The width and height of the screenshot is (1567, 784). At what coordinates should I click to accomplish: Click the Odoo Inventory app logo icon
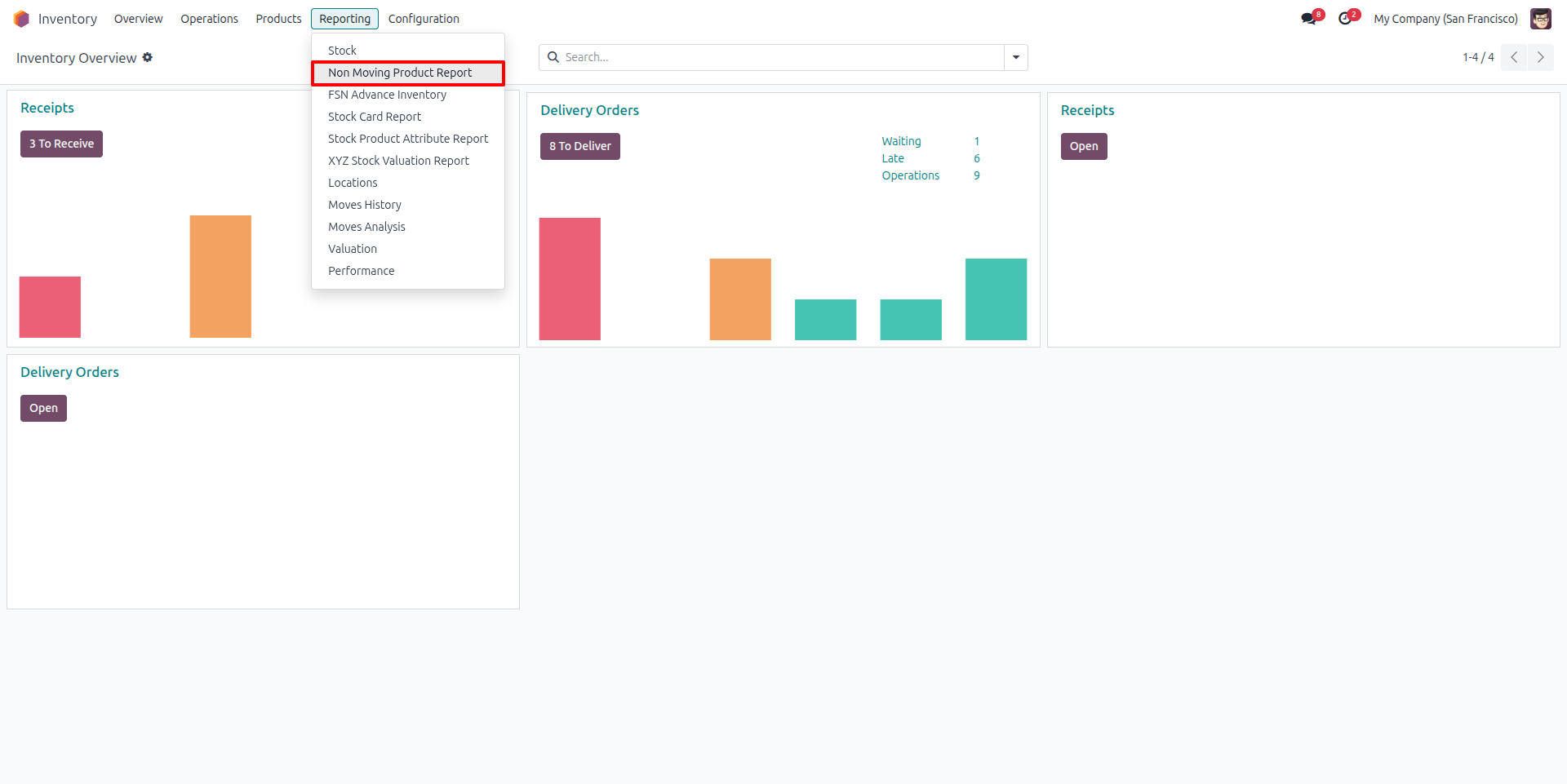click(x=21, y=19)
